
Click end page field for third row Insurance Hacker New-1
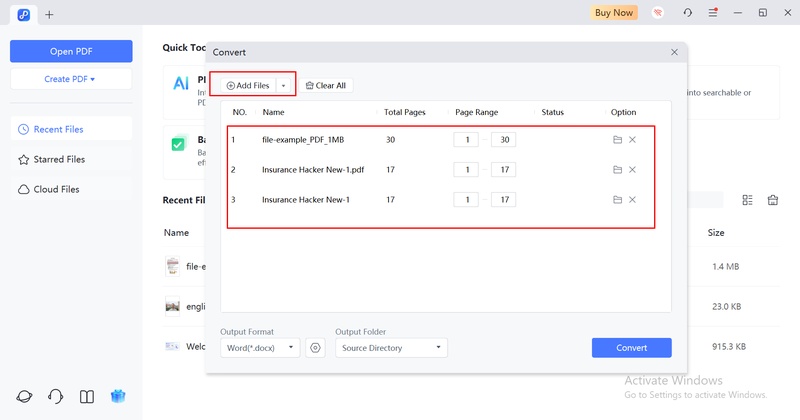504,200
